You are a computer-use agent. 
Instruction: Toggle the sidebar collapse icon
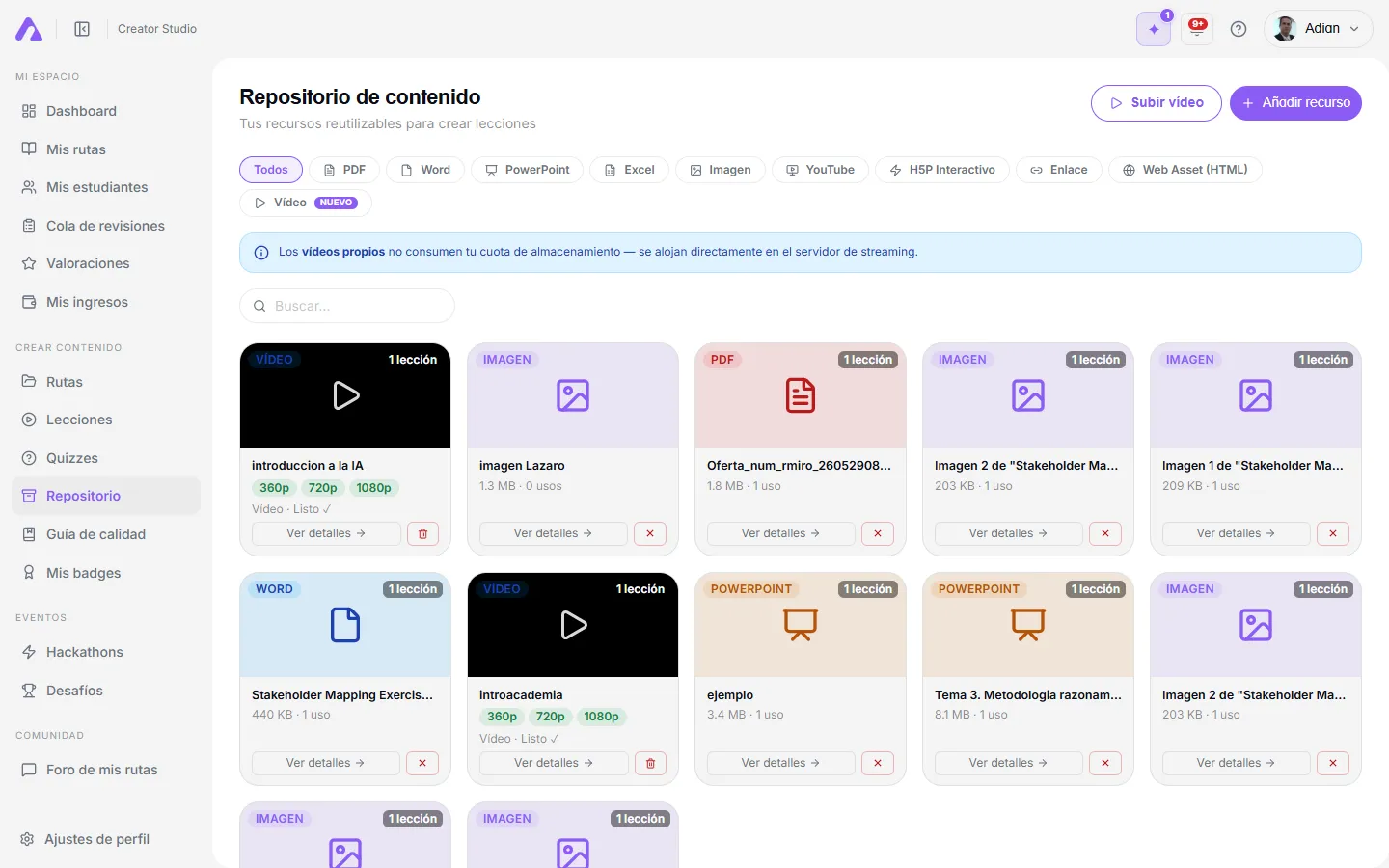click(82, 29)
